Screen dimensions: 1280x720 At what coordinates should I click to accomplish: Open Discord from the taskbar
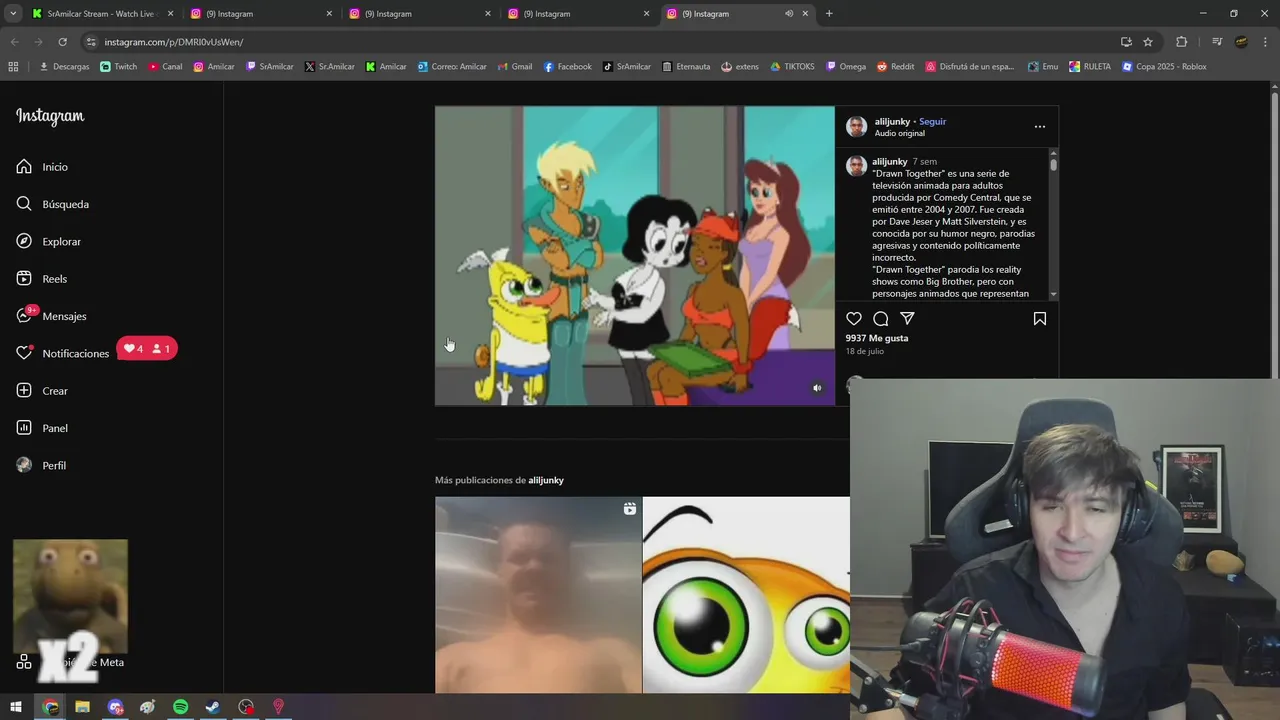pos(115,707)
